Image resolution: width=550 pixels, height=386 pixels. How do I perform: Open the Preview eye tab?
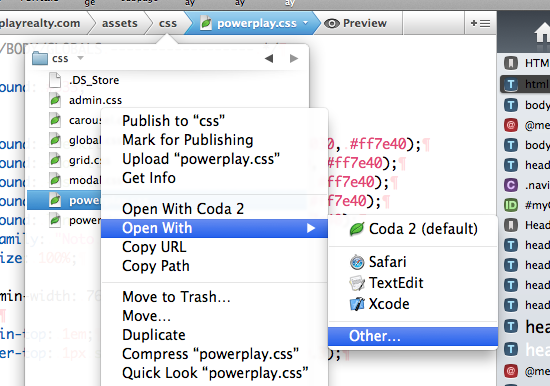click(356, 23)
